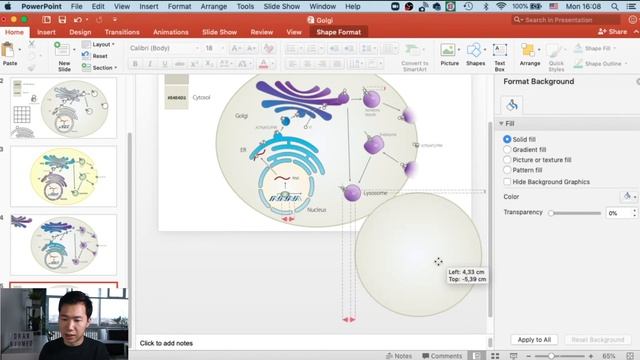Apply italic formatting

[150, 64]
